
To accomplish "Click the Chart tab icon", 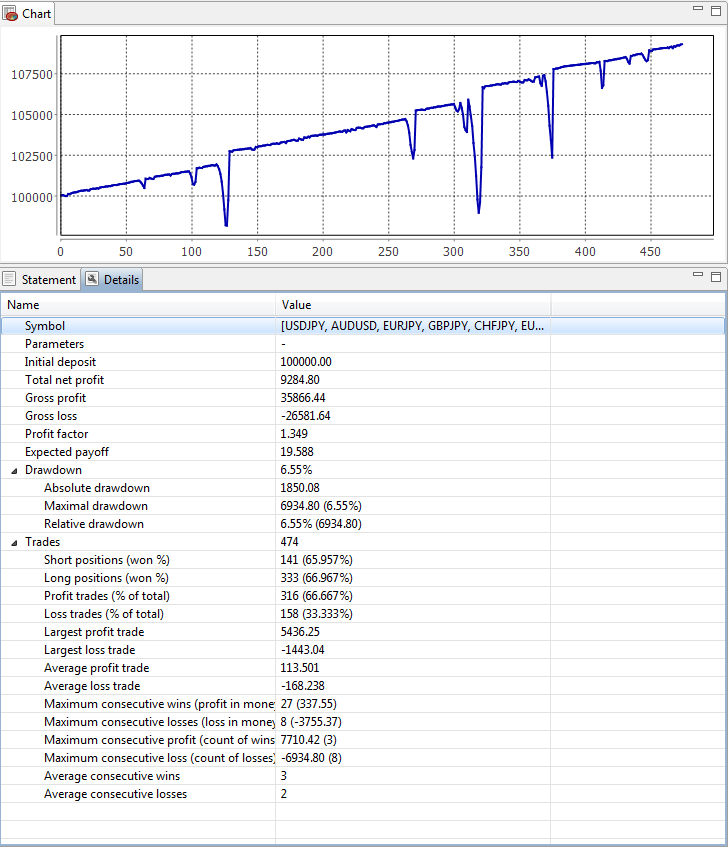I will 12,14.
